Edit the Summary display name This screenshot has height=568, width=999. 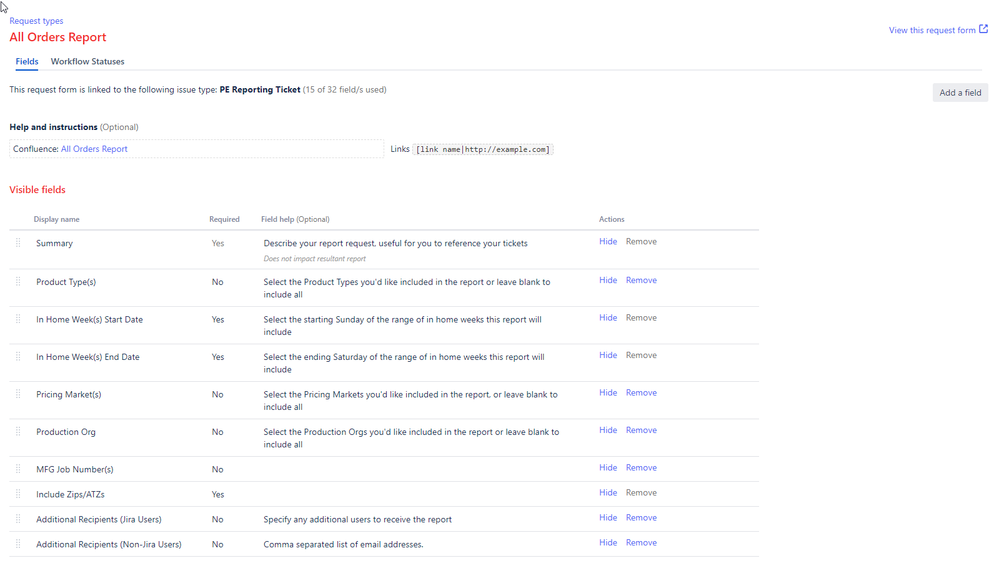(54, 243)
